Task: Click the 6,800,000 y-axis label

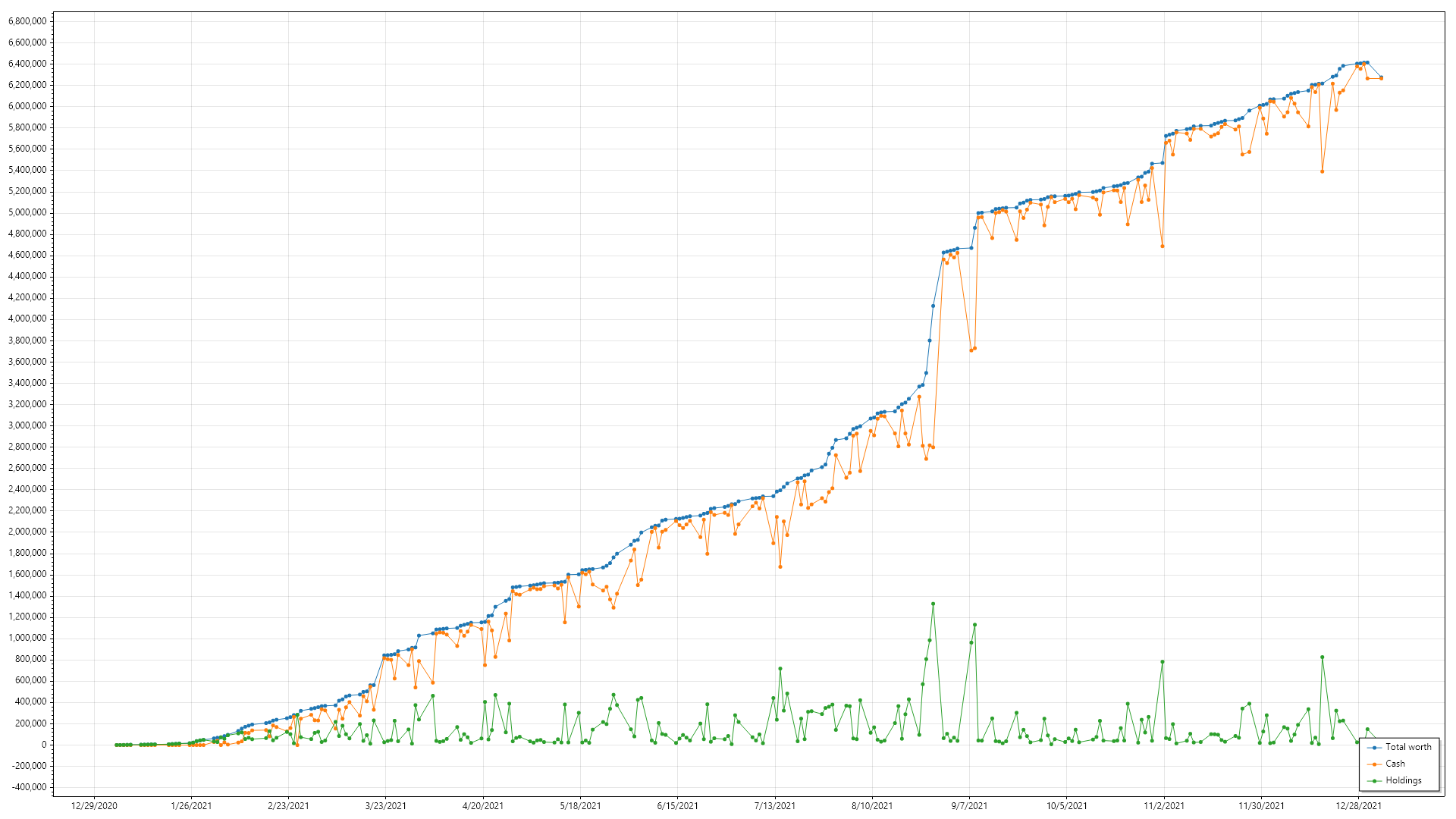Action: point(27,20)
